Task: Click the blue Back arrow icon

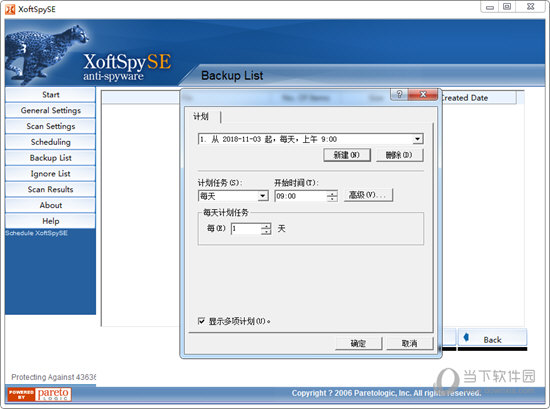Action: pos(466,337)
